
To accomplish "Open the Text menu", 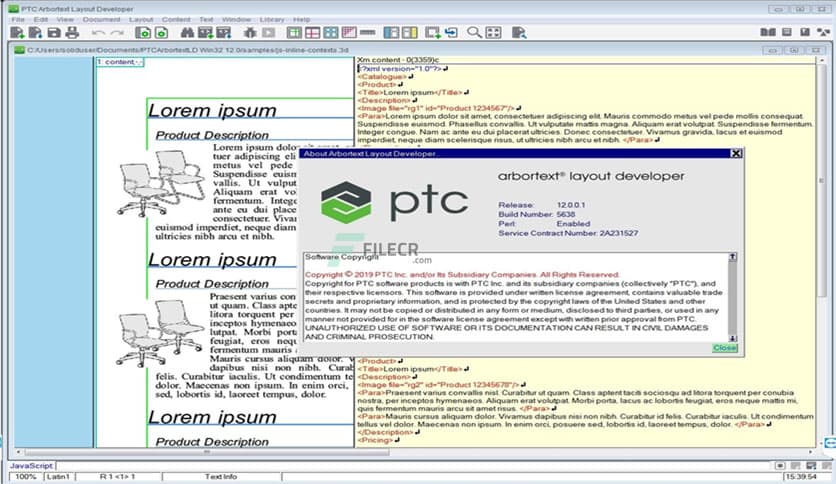I will pos(206,19).
